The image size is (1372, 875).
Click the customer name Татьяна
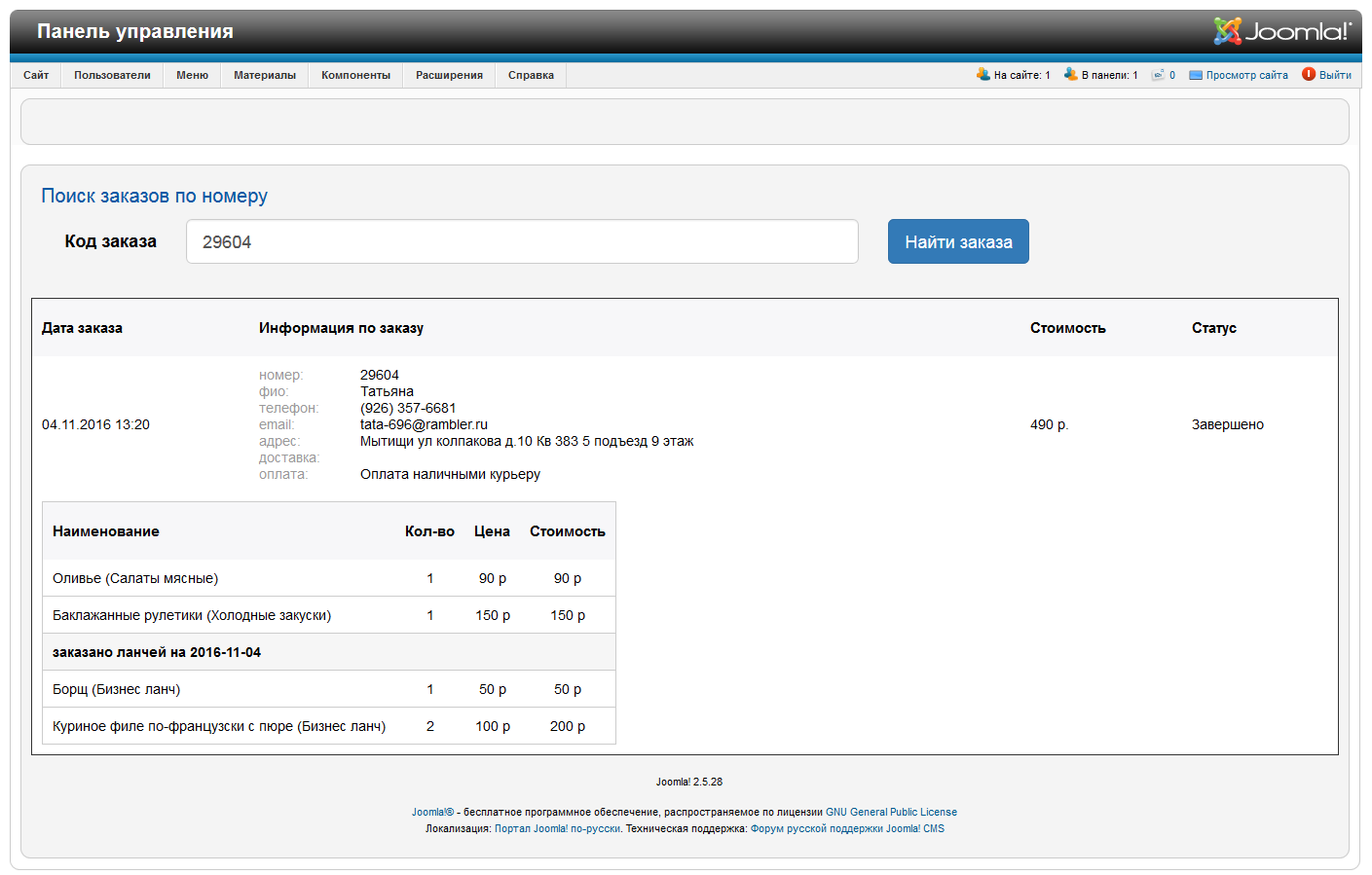pyautogui.click(x=387, y=391)
